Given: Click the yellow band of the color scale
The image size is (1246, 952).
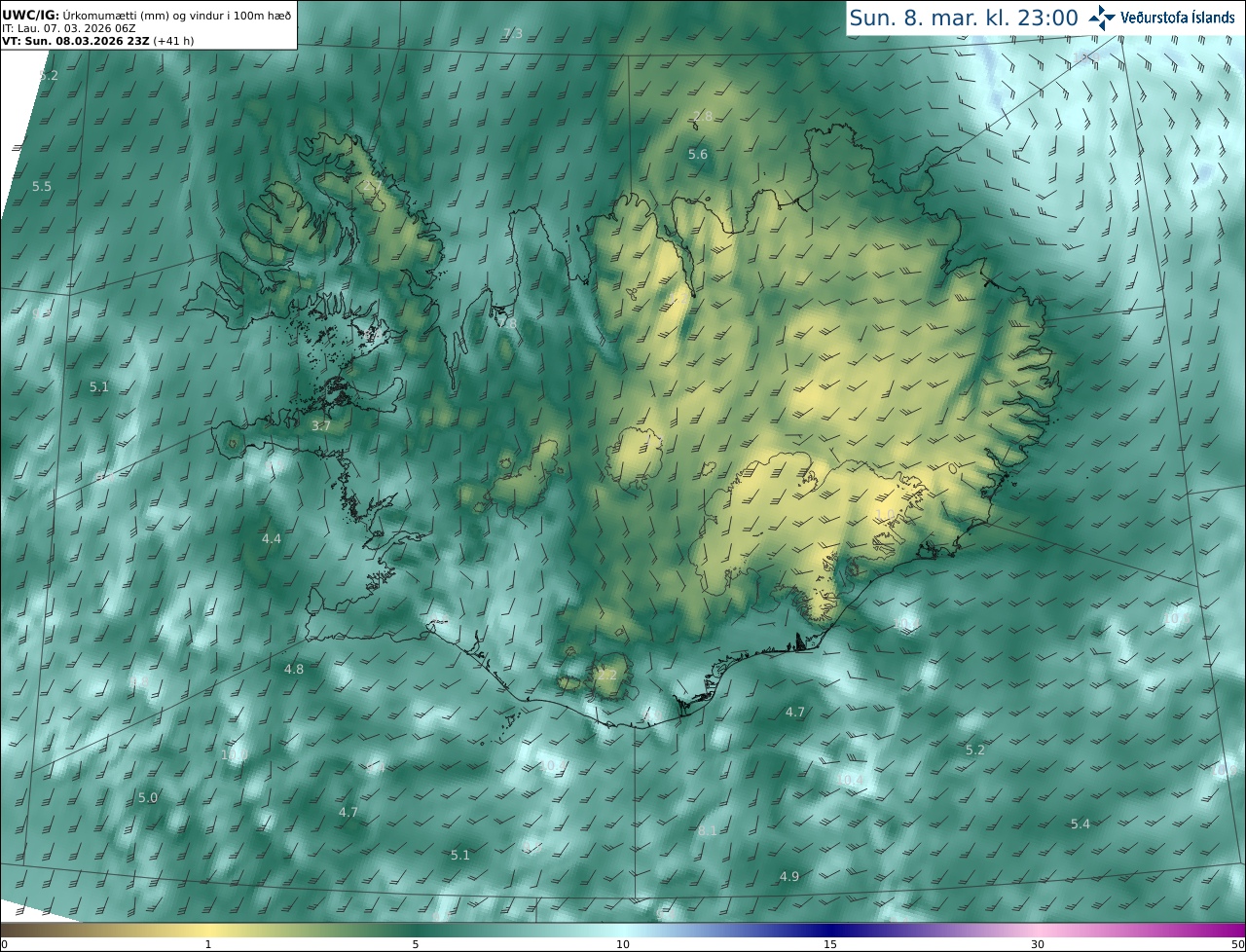Looking at the screenshot, I should coord(208,930).
